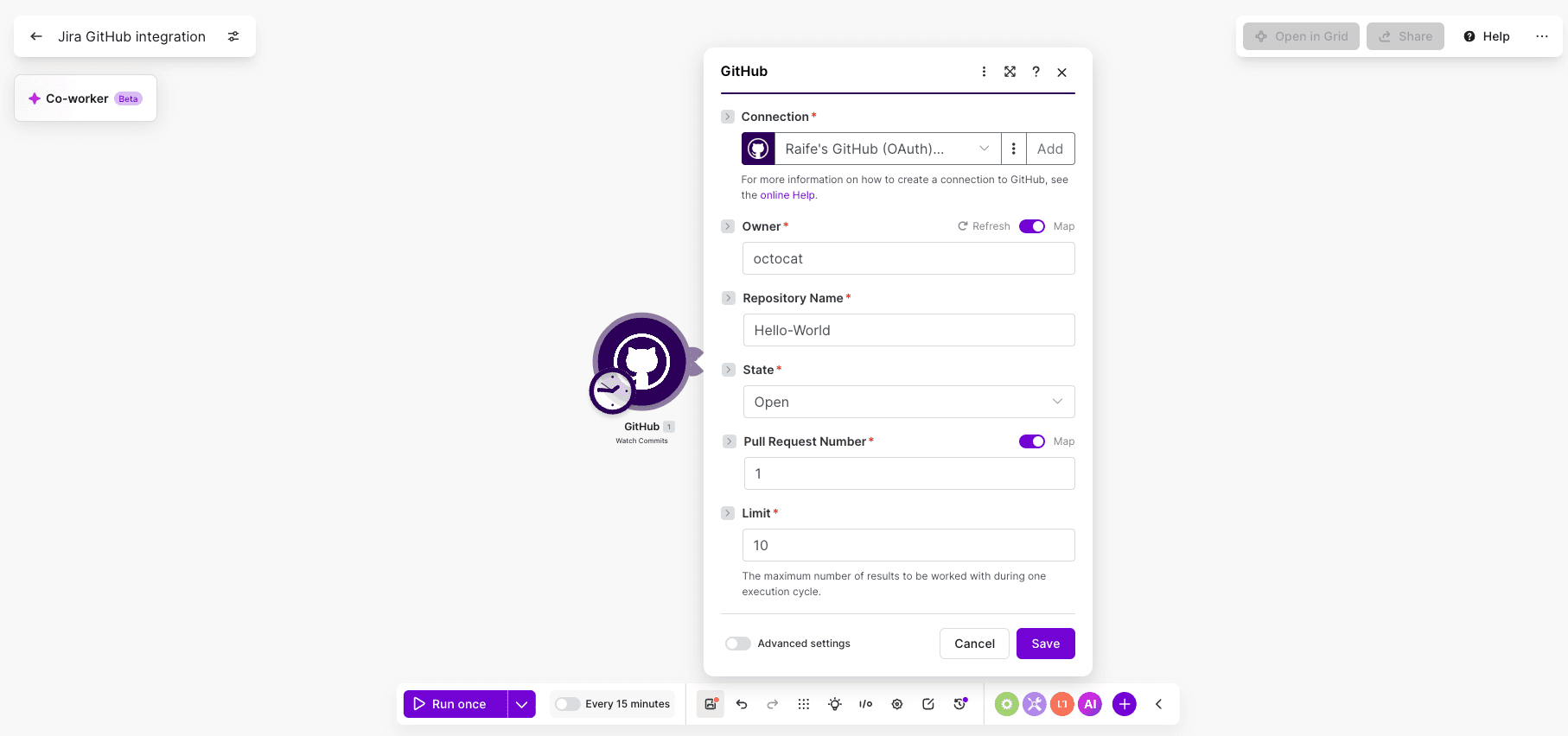This screenshot has height=736, width=1568.
Task: Click the Pull Request Number input
Action: (x=909, y=473)
